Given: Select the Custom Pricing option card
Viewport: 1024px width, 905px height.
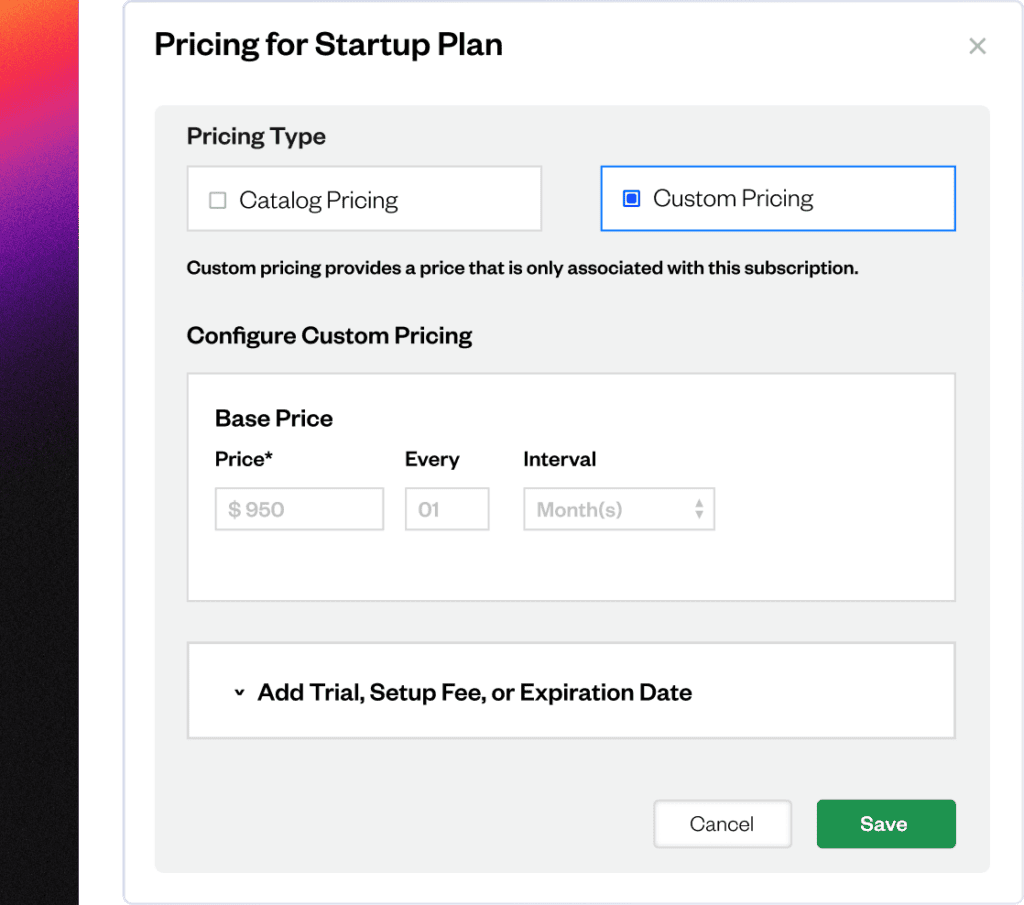Looking at the screenshot, I should point(778,198).
